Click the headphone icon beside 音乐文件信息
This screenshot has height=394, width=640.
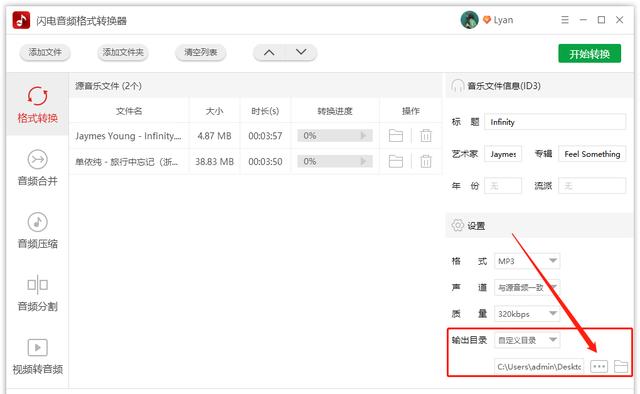tap(457, 86)
